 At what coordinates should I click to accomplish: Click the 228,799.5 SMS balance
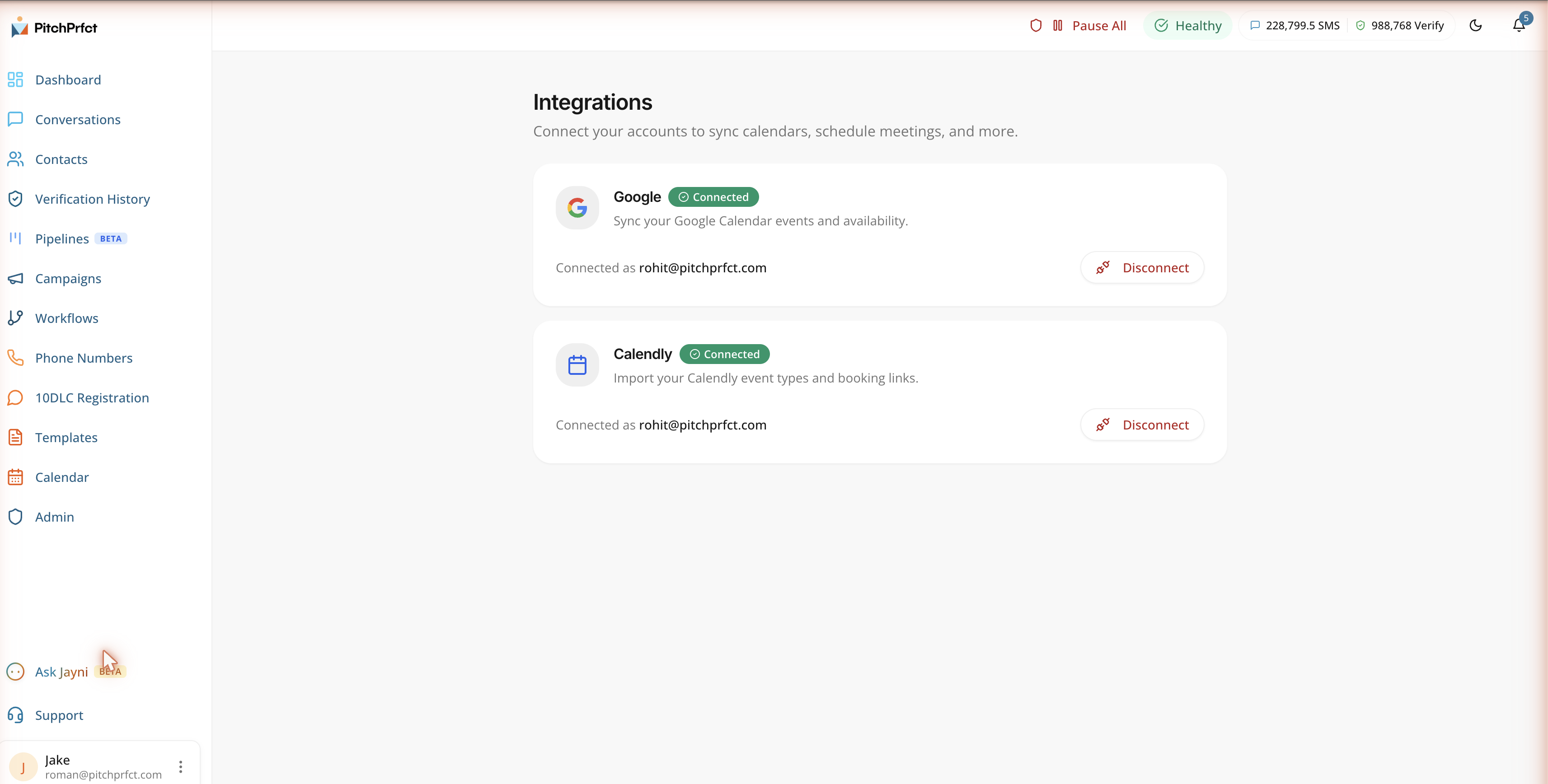click(1302, 25)
